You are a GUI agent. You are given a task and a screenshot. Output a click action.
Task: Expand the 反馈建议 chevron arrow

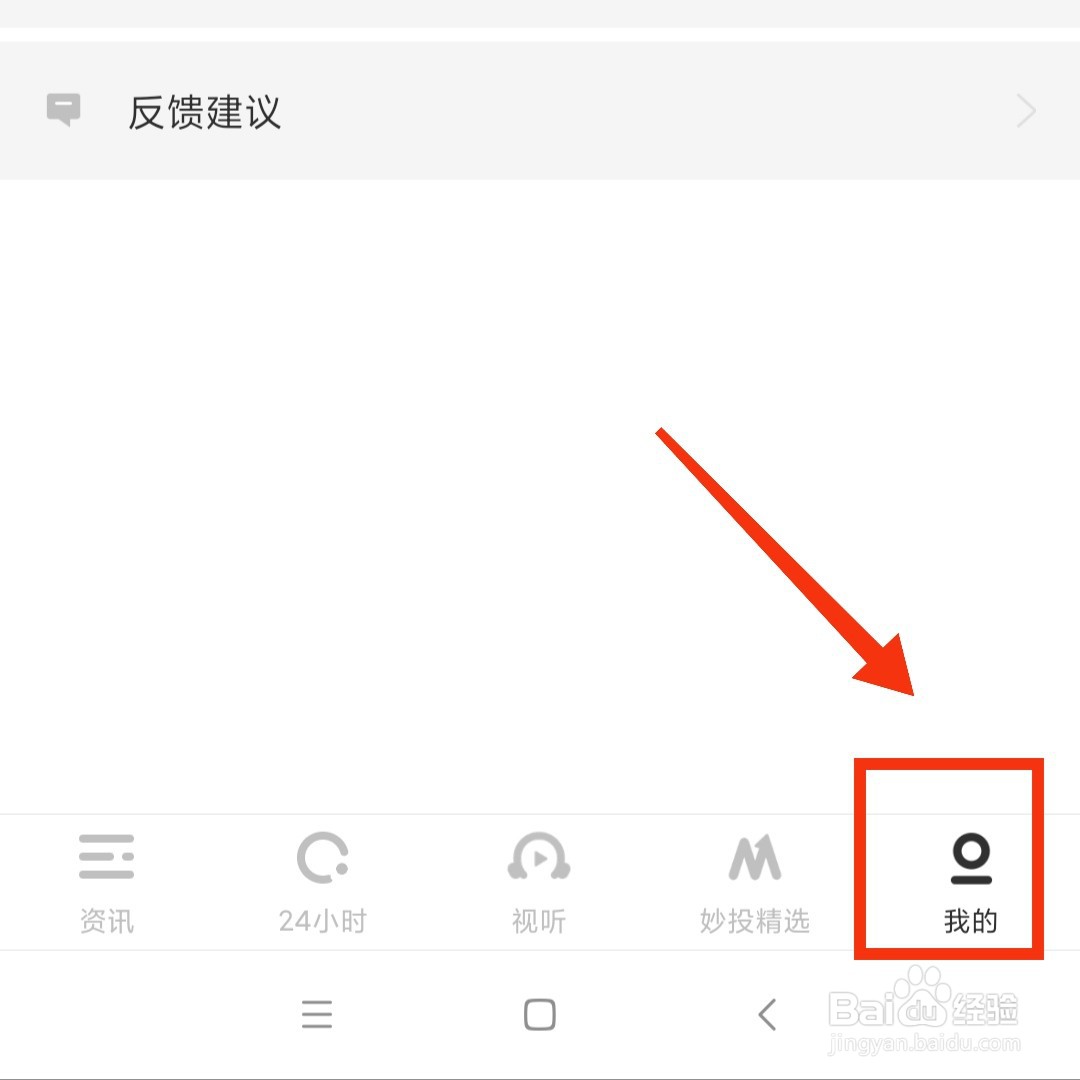click(x=1026, y=111)
